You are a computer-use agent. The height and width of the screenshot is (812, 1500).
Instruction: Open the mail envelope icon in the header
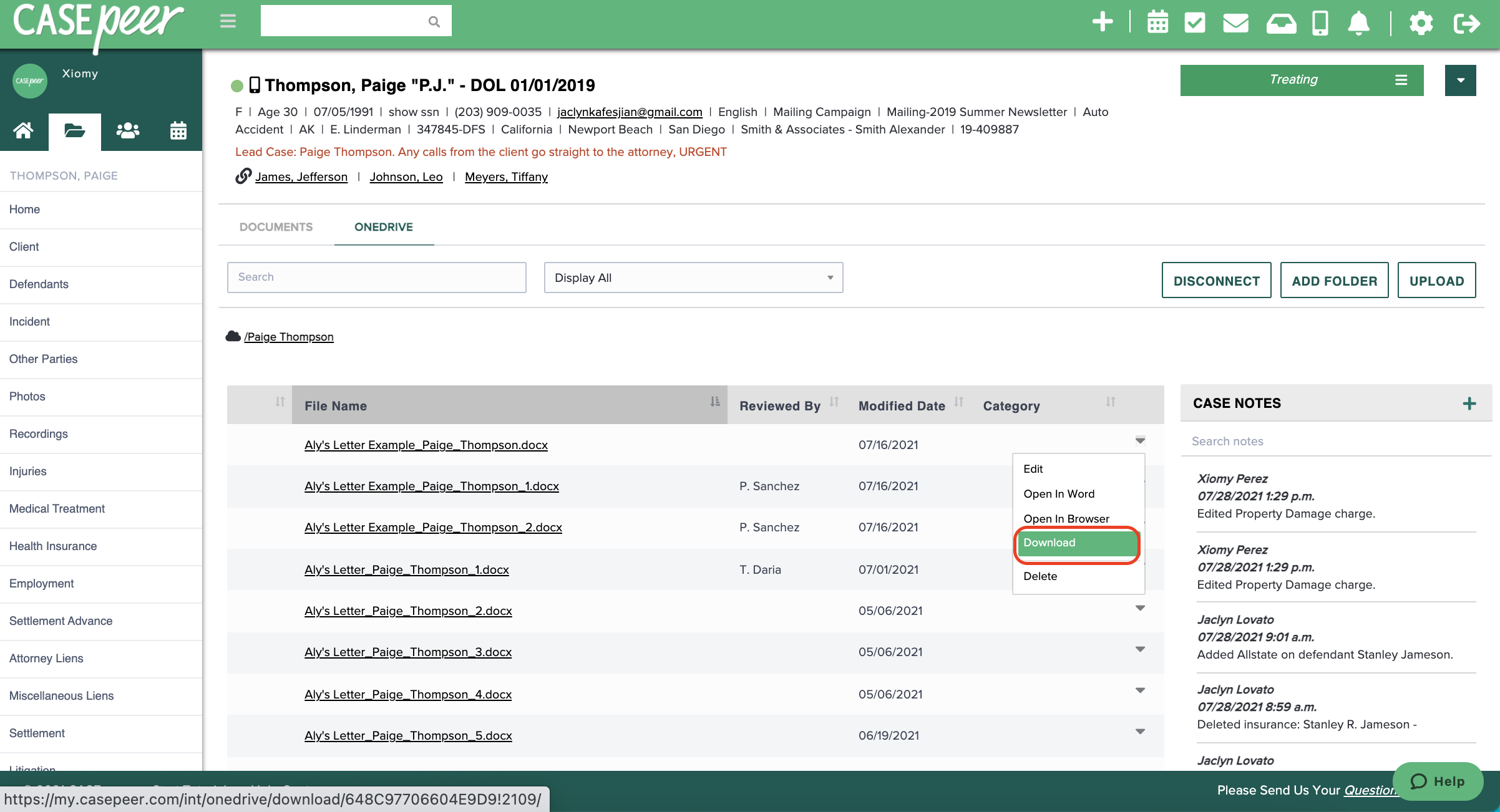click(1236, 22)
